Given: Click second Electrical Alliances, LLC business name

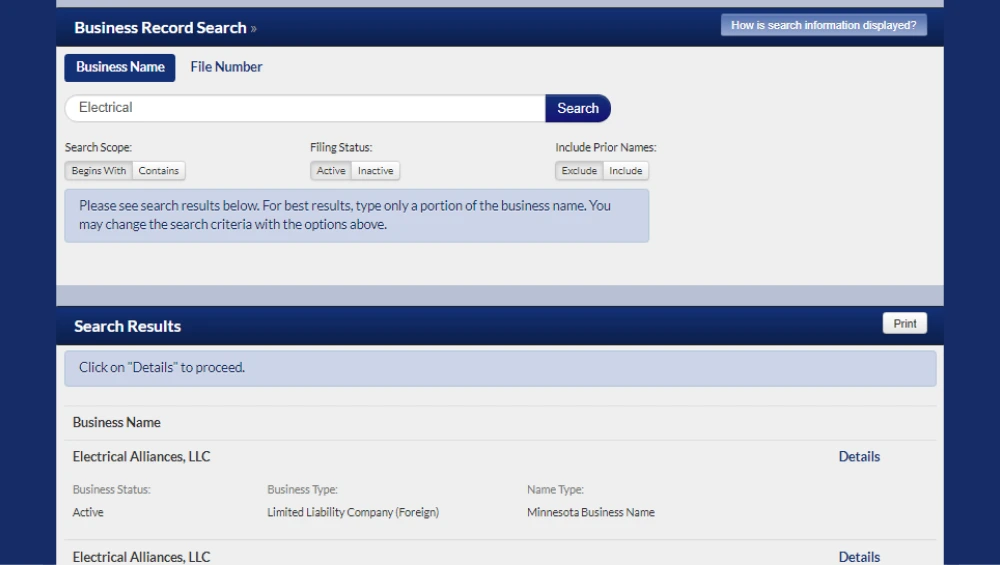Looking at the screenshot, I should (141, 556).
